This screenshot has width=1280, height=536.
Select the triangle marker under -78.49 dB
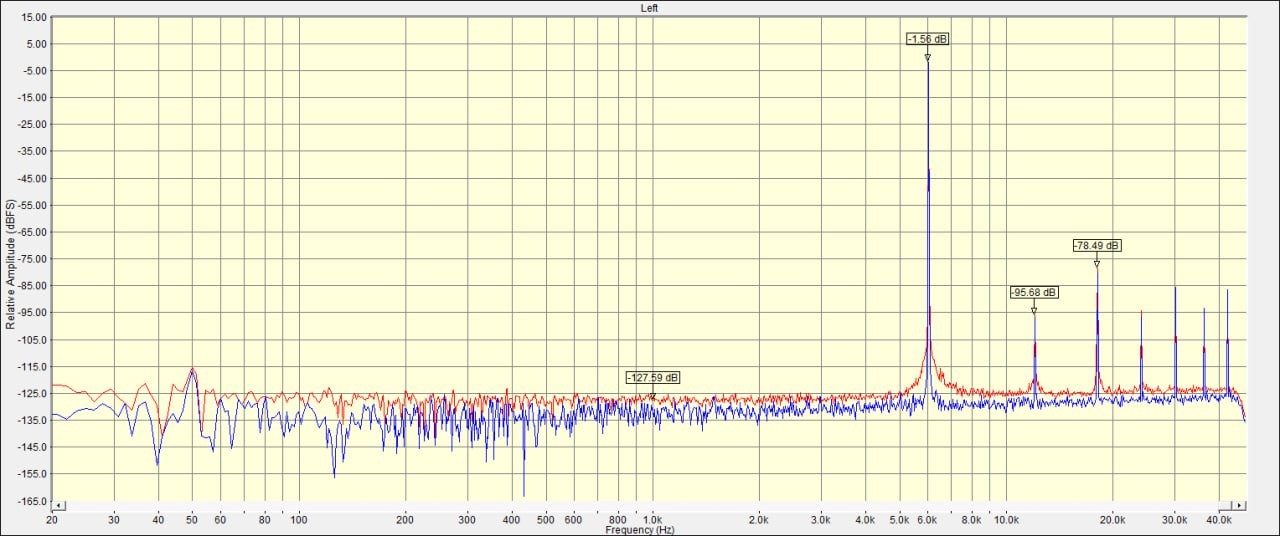click(x=1097, y=263)
